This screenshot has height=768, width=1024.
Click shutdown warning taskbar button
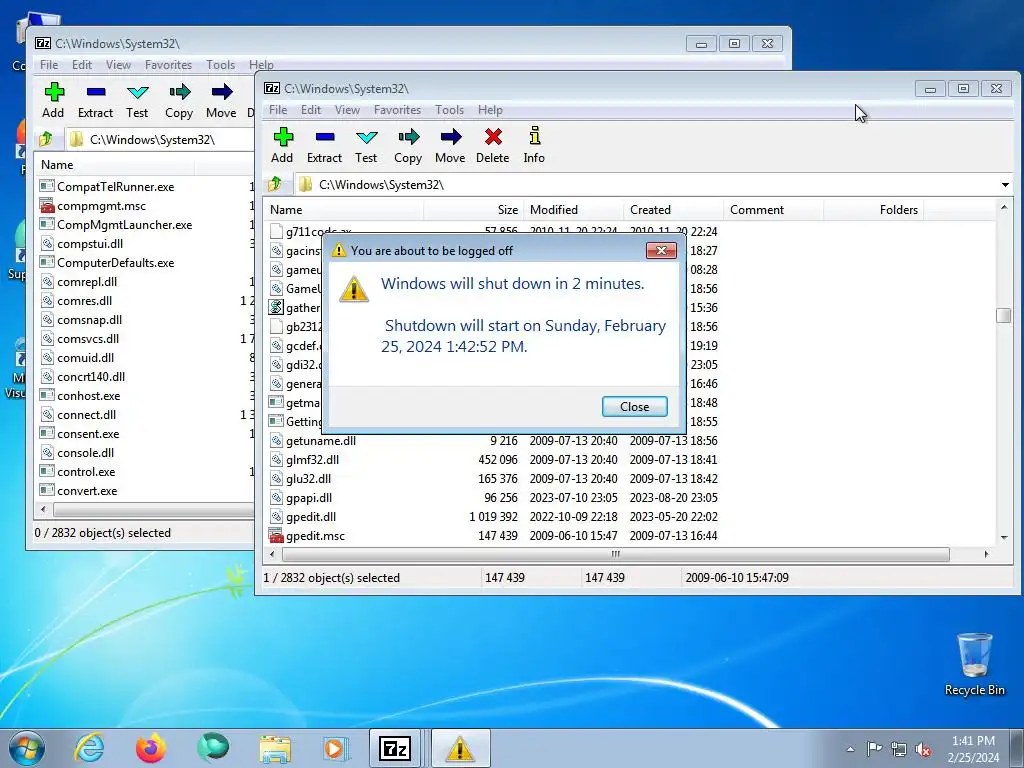point(460,748)
